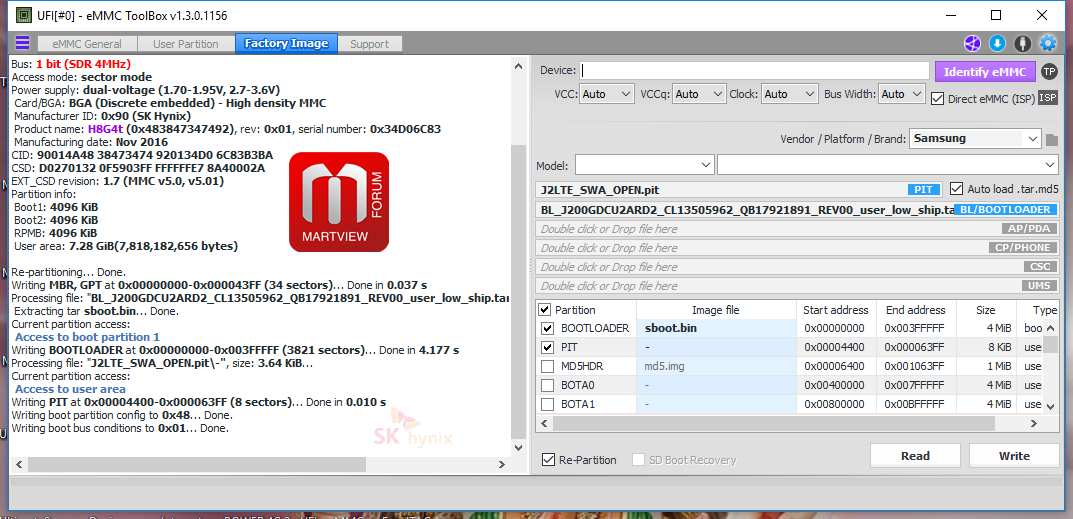
Task: Click the dark USB cable icon
Action: pyautogui.click(x=1022, y=43)
